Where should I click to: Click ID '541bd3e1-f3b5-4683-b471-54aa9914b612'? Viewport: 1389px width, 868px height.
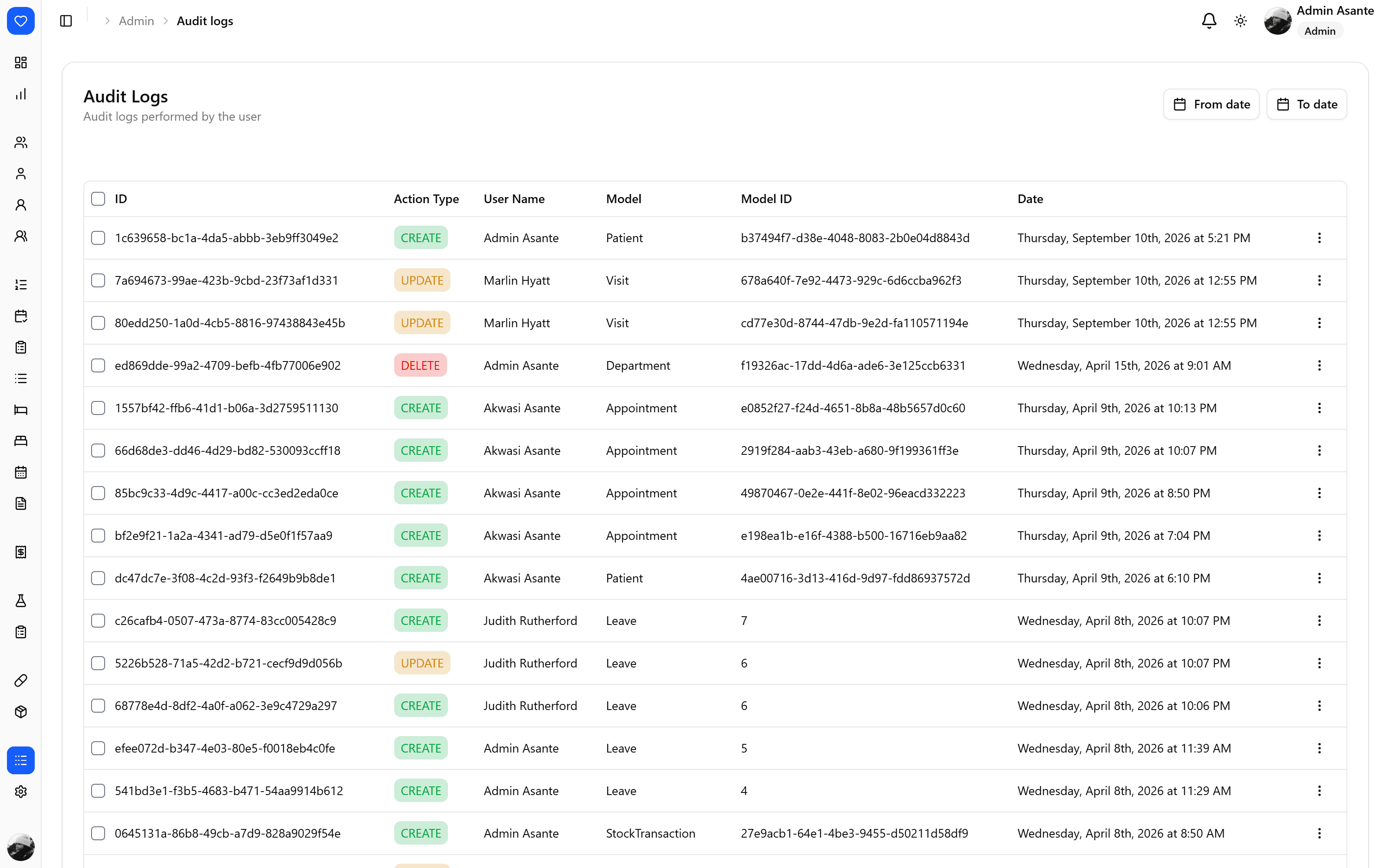228,791
